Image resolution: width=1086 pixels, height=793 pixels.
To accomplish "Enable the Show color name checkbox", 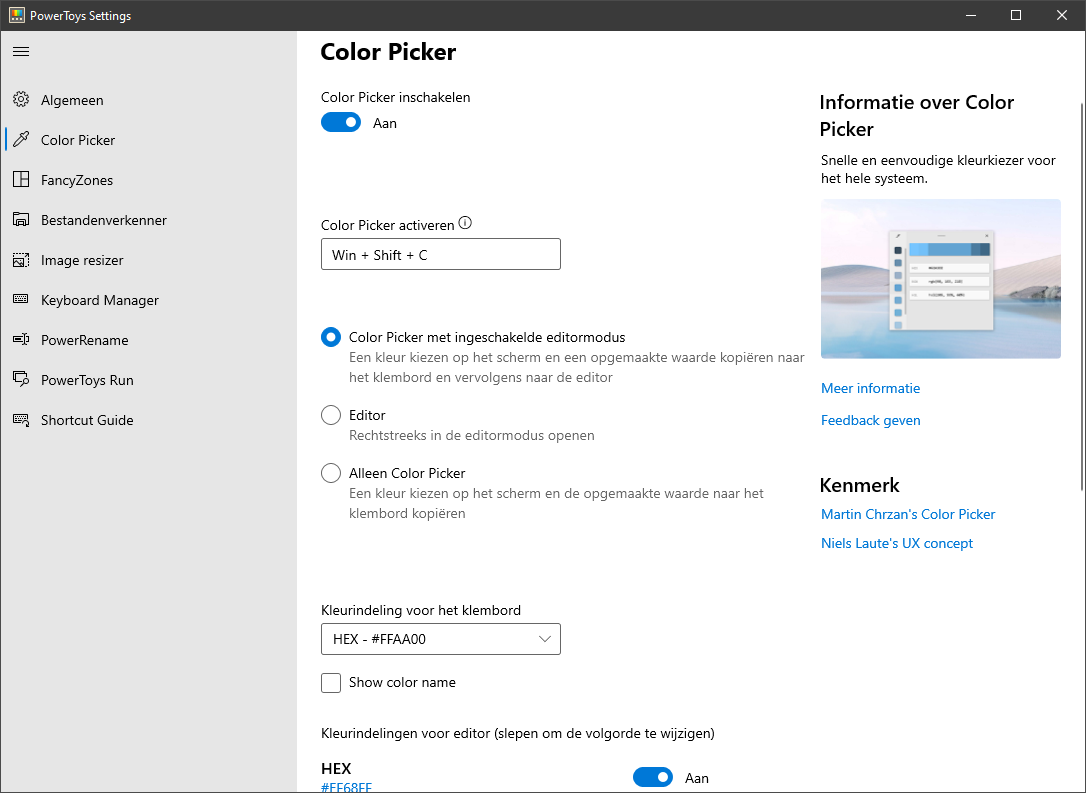I will (x=331, y=683).
